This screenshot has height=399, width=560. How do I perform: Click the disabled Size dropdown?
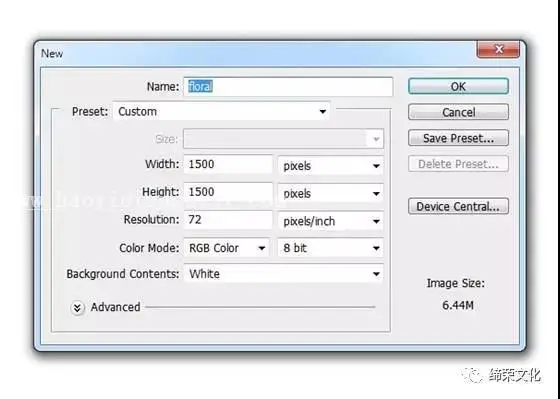(284, 139)
